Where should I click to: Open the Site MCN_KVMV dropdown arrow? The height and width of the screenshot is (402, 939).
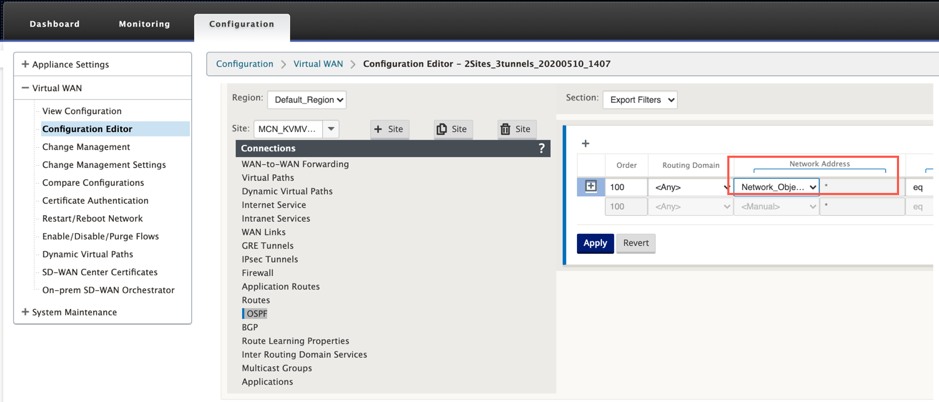[331, 129]
